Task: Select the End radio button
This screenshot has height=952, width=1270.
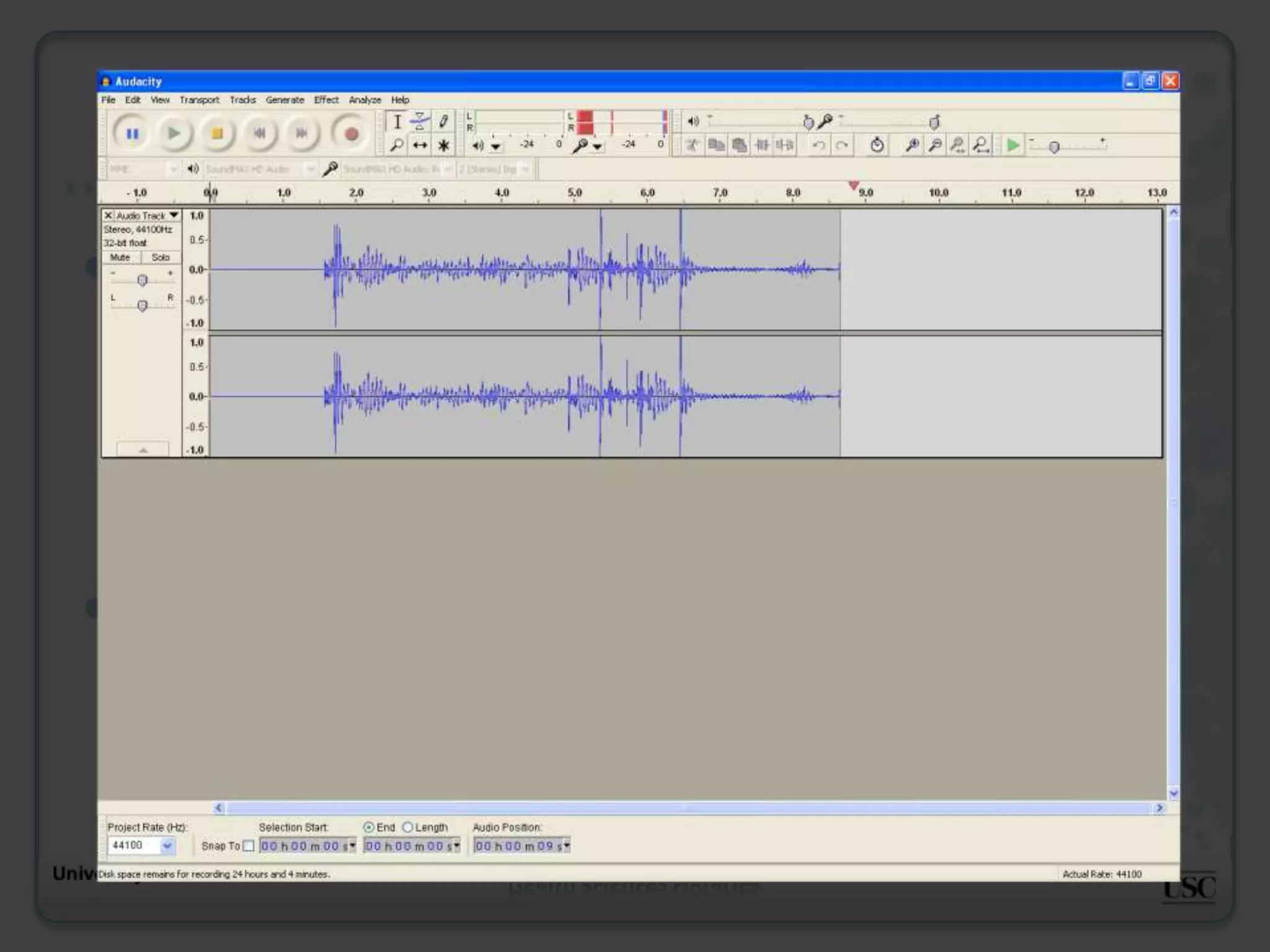Action: click(369, 827)
